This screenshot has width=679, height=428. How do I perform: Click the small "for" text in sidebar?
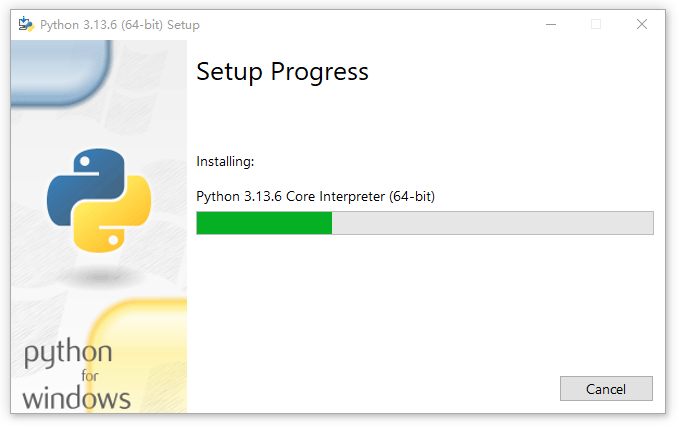[x=90, y=377]
